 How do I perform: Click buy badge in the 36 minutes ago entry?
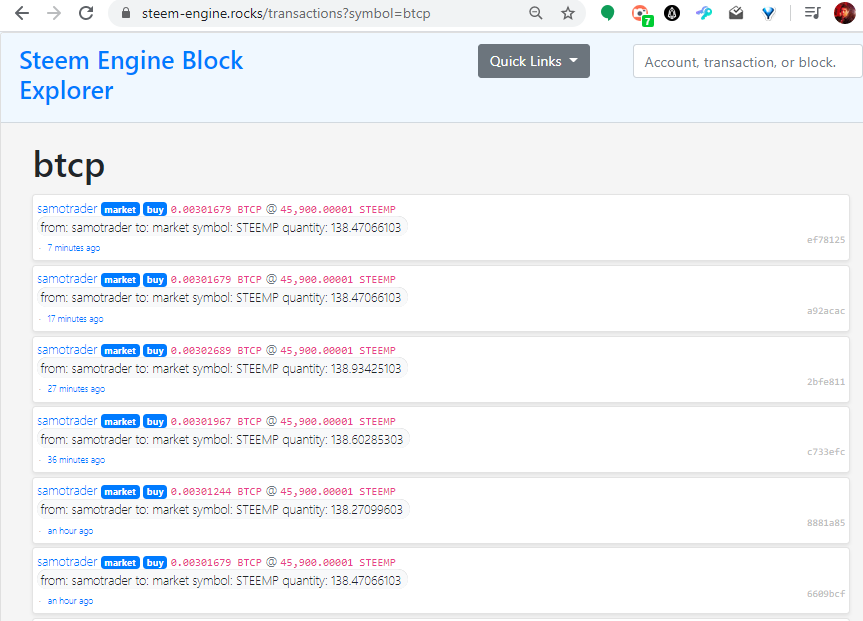[x=155, y=422]
